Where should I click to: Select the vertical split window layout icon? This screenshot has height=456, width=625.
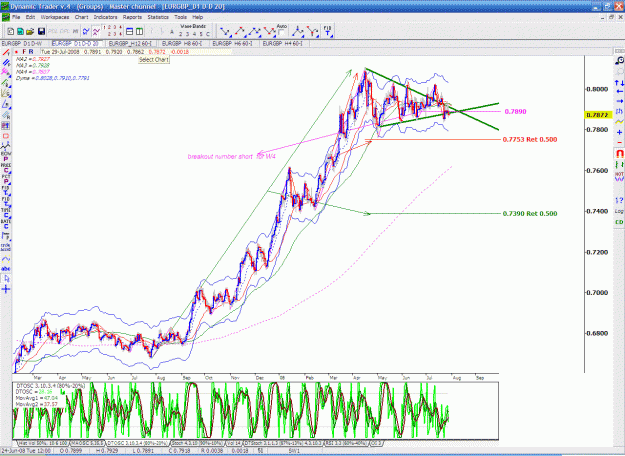pos(139,31)
